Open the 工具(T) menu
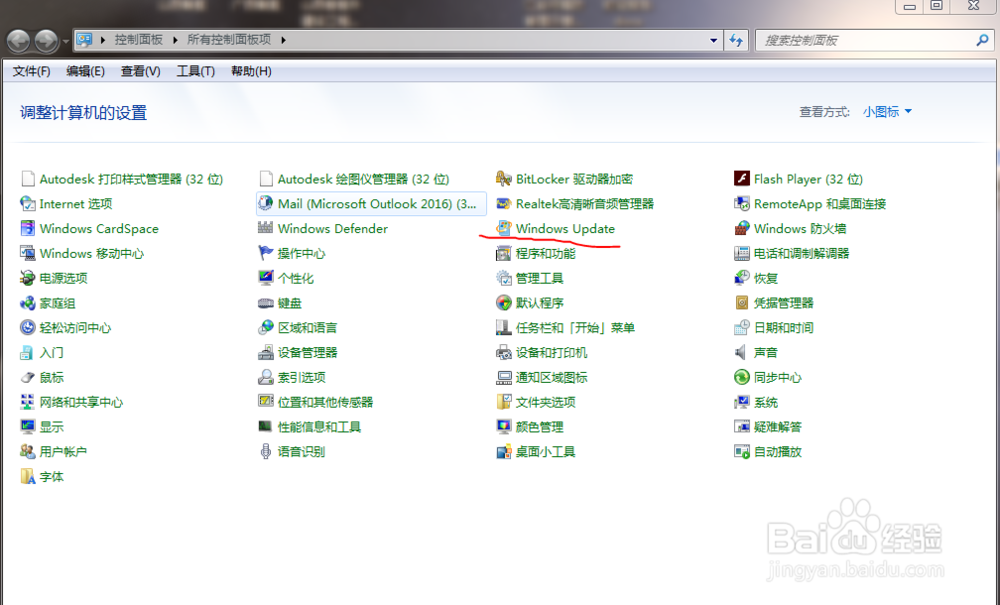The width and height of the screenshot is (1000, 605). pos(195,71)
